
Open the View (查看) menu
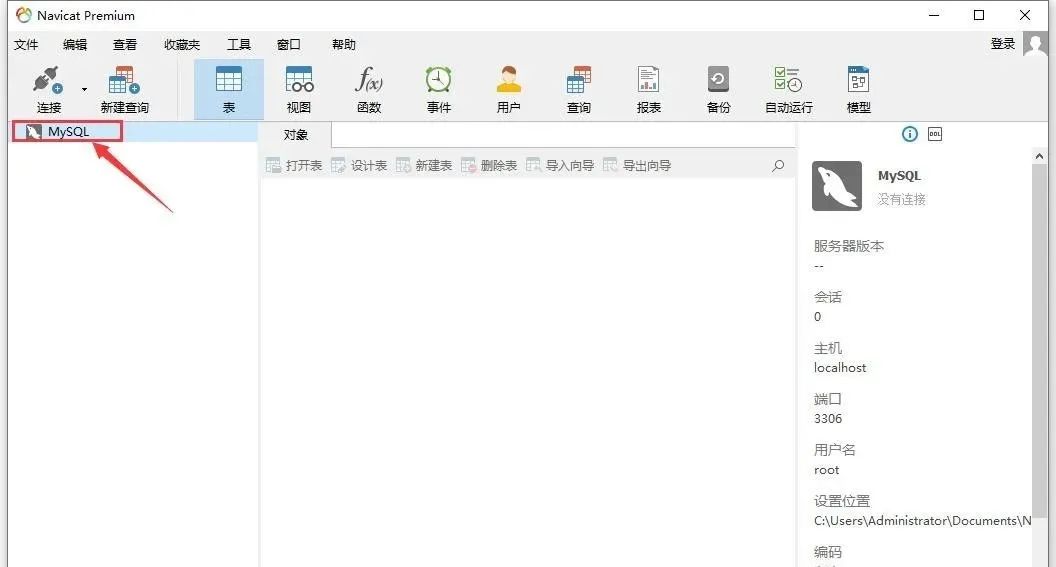pyautogui.click(x=125, y=44)
